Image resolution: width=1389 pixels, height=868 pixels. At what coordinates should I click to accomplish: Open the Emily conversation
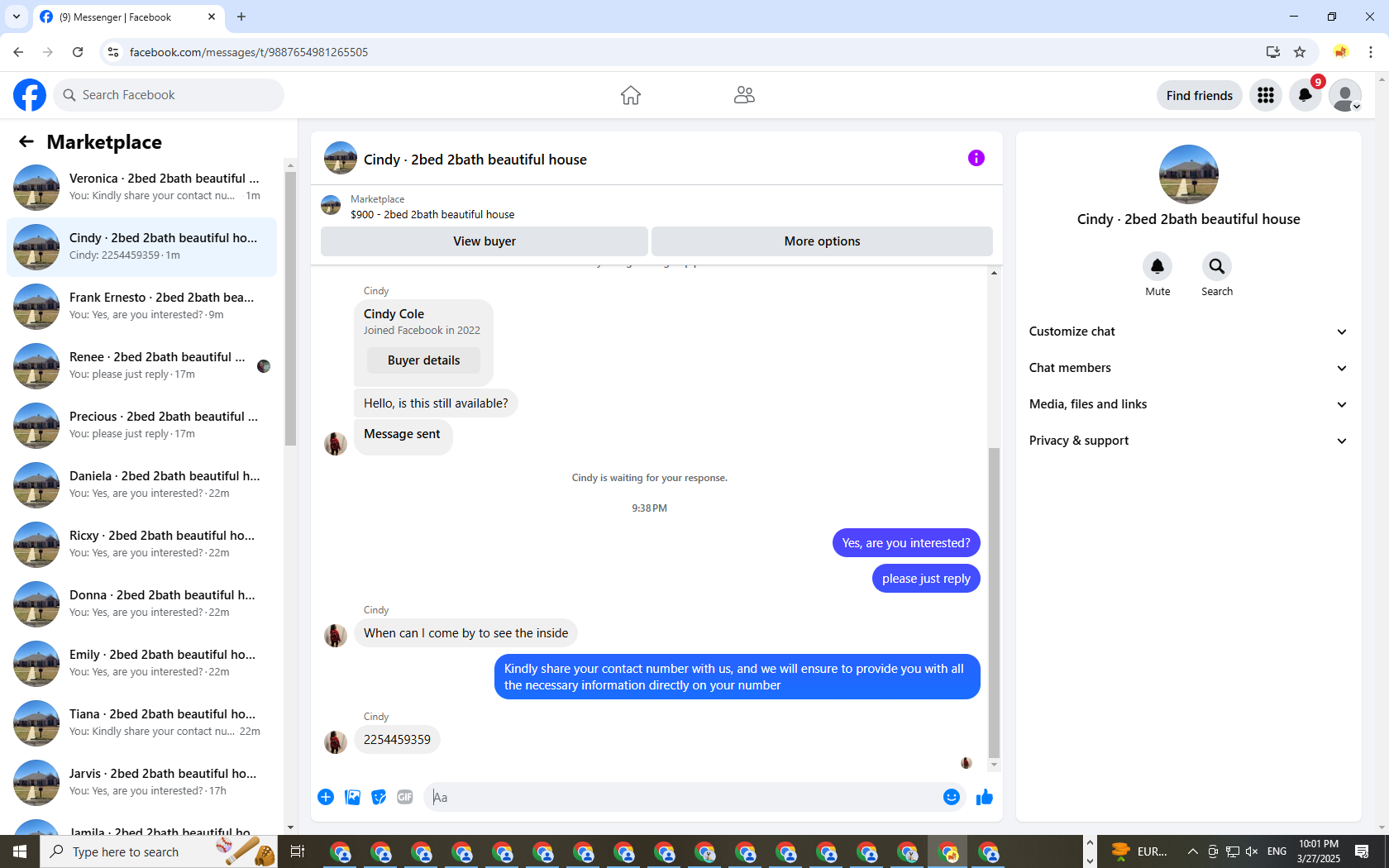click(142, 663)
